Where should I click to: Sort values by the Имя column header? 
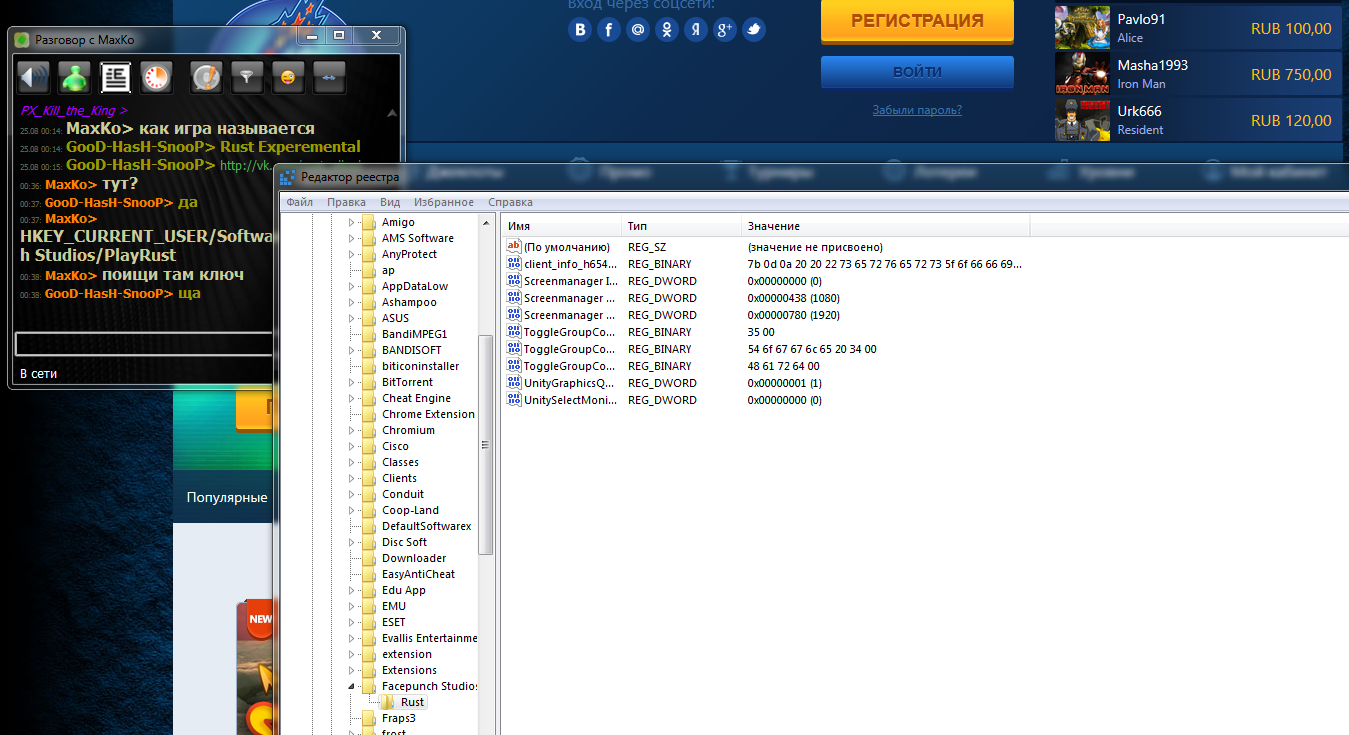(560, 226)
